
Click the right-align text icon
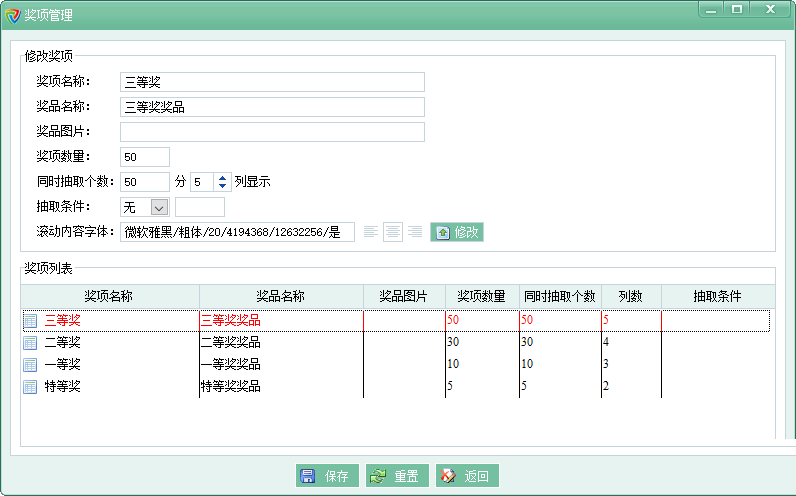pos(414,232)
